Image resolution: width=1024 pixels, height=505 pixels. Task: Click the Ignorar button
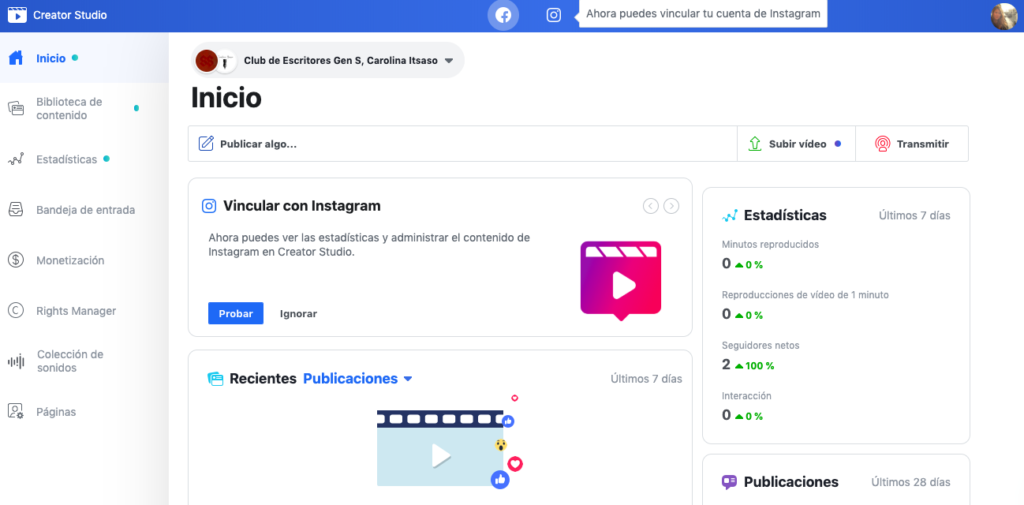point(298,314)
